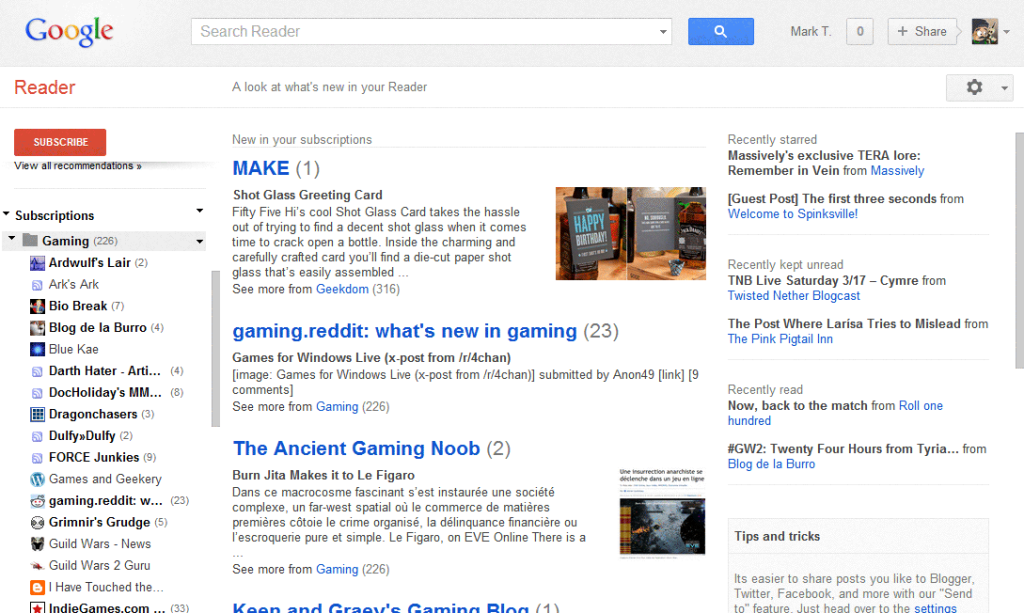Screen dimensions: 1024x613
Task: Collapse the Gaming folder triangle
Action: click(12, 239)
